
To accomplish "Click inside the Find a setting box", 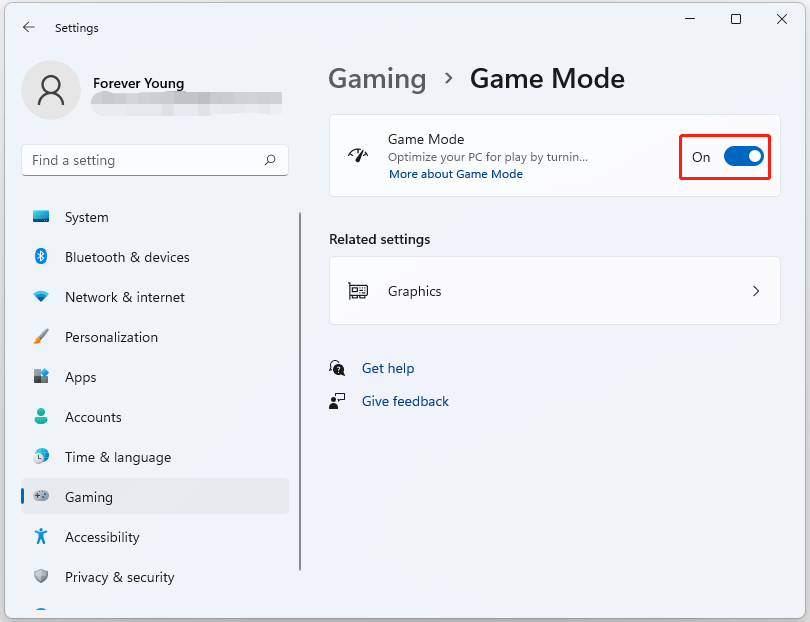I will coord(155,160).
